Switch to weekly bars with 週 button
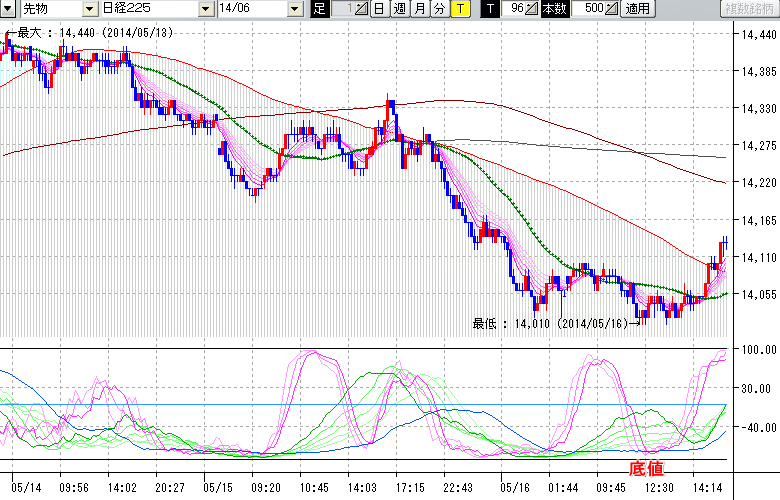This screenshot has width=780, height=500. [x=399, y=9]
